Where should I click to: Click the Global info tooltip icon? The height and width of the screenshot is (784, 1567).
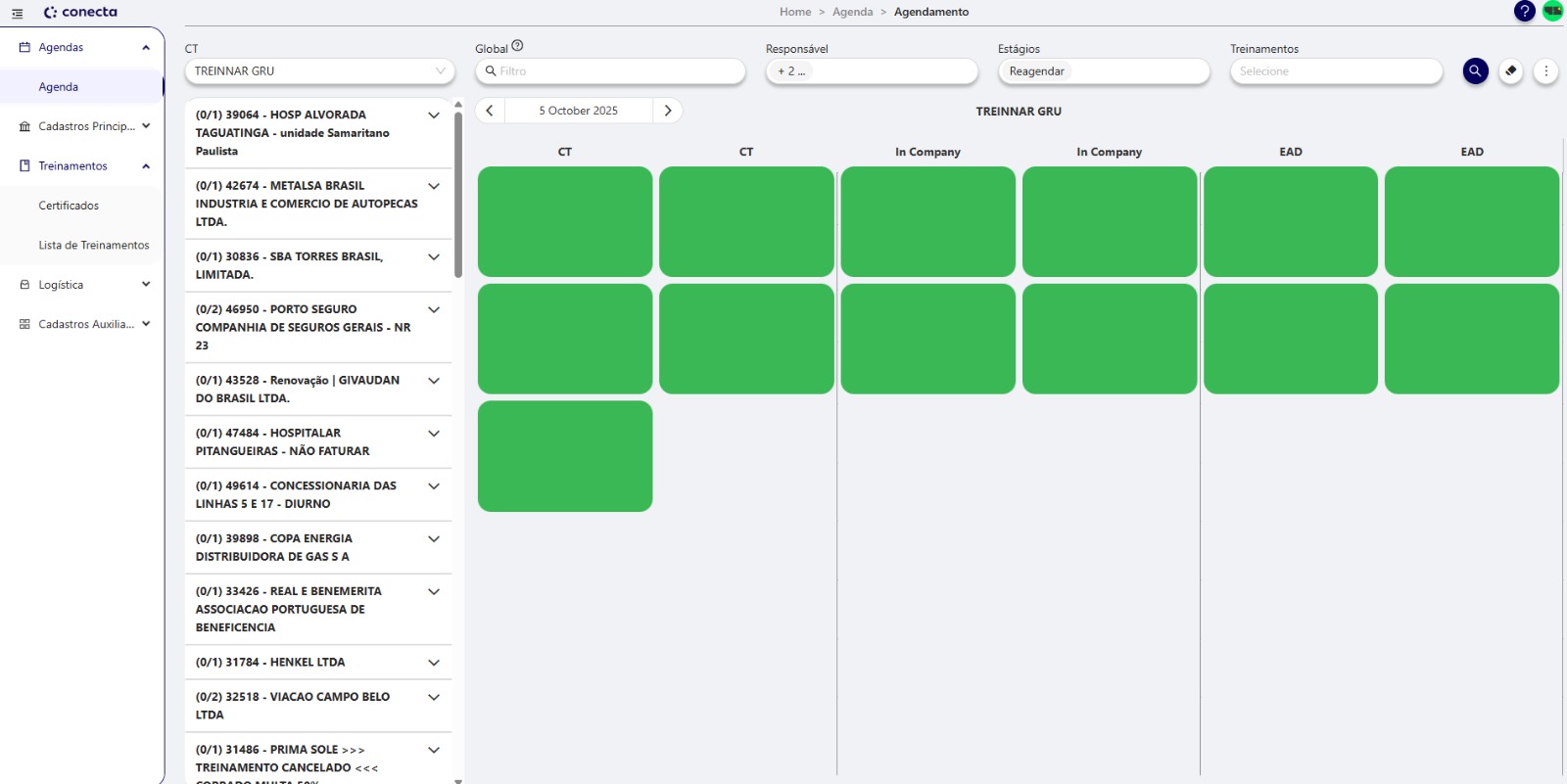(x=518, y=46)
